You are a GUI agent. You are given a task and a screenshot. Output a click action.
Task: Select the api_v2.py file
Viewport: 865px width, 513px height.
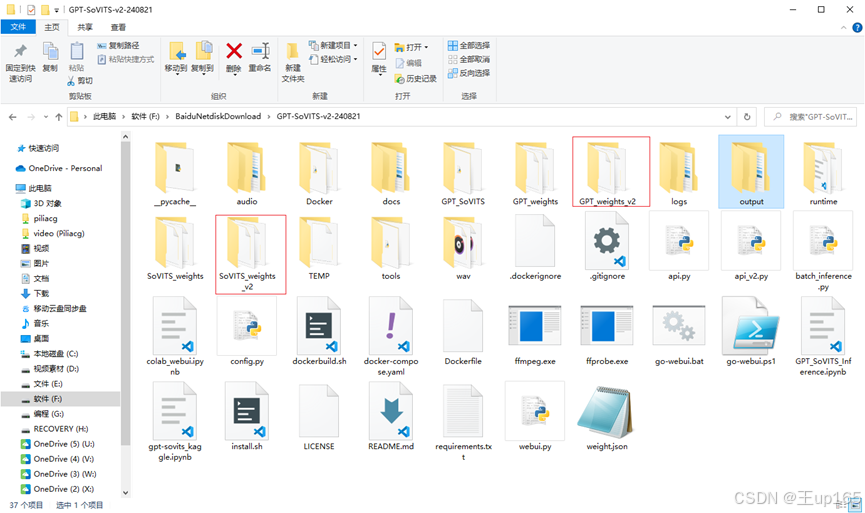(751, 247)
